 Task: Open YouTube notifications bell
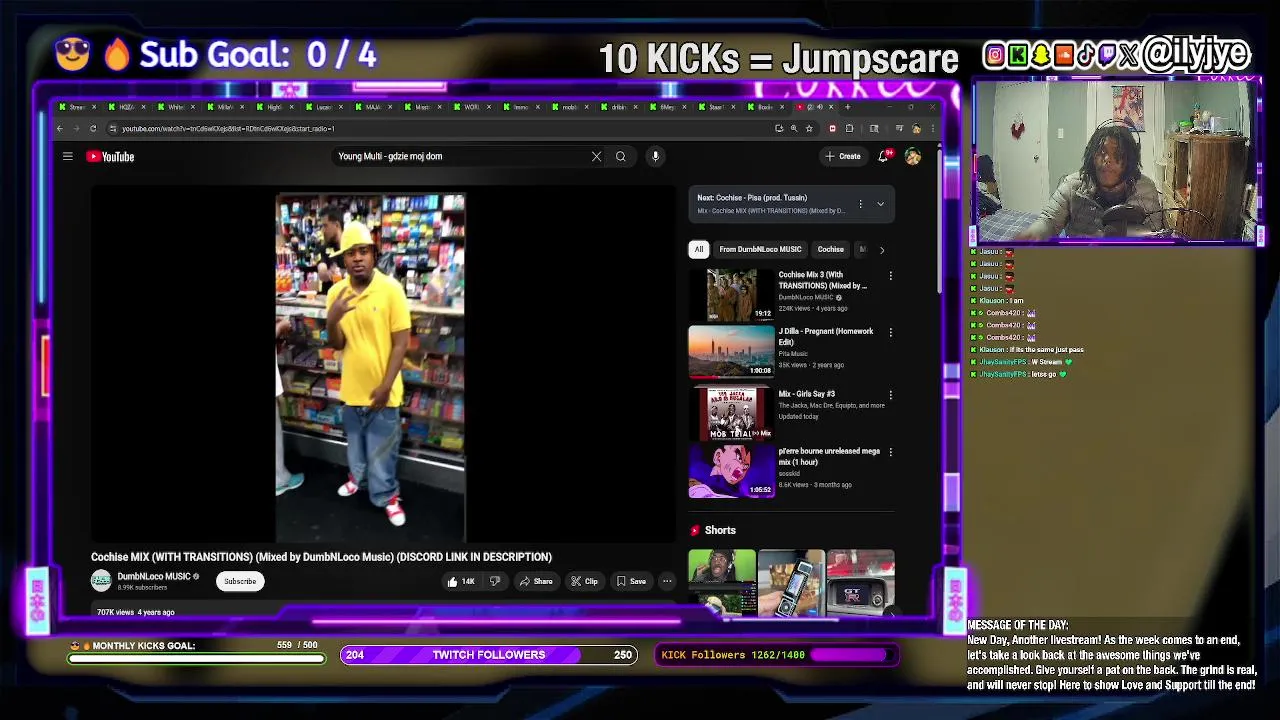(883, 156)
